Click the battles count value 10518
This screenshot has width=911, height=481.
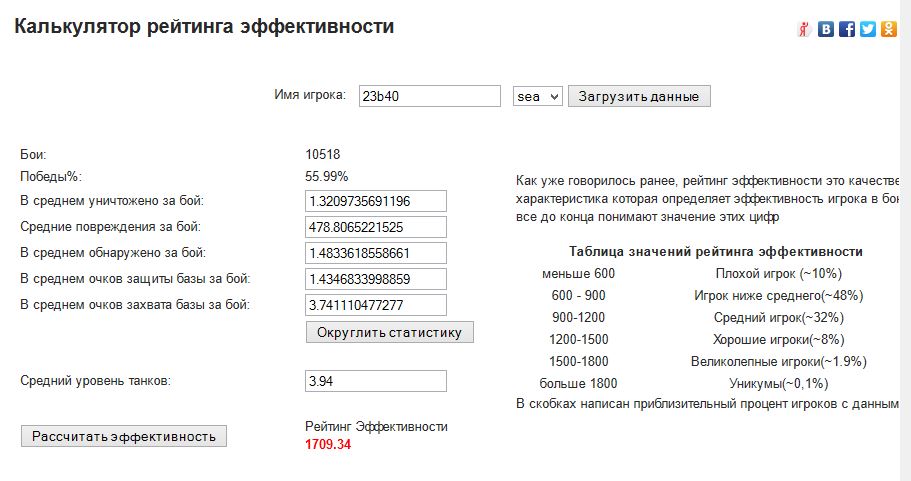(x=323, y=154)
